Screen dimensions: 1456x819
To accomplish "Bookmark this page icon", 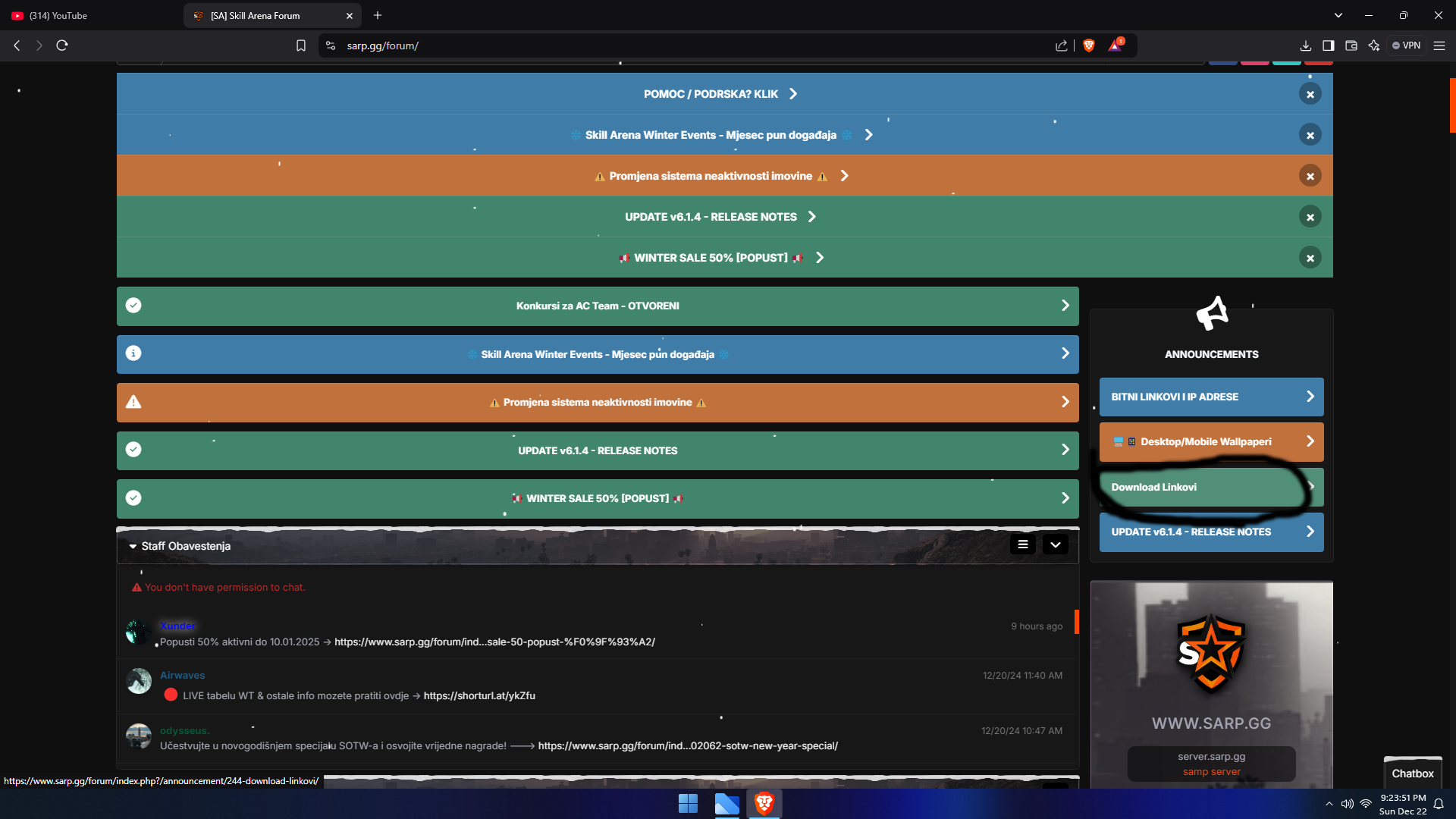I will pyautogui.click(x=301, y=45).
